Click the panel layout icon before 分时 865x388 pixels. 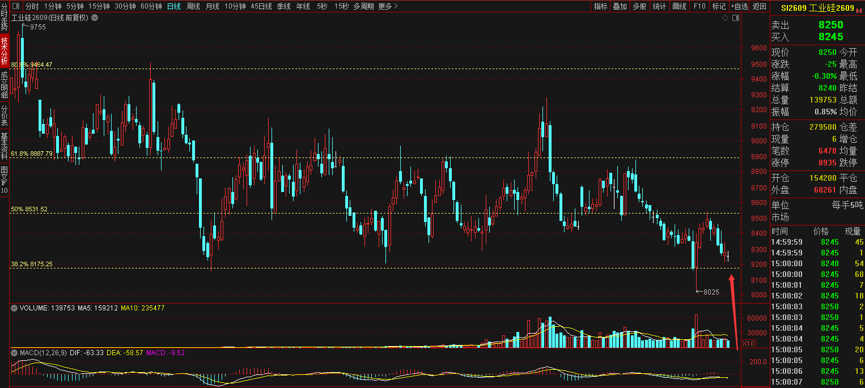point(15,6)
